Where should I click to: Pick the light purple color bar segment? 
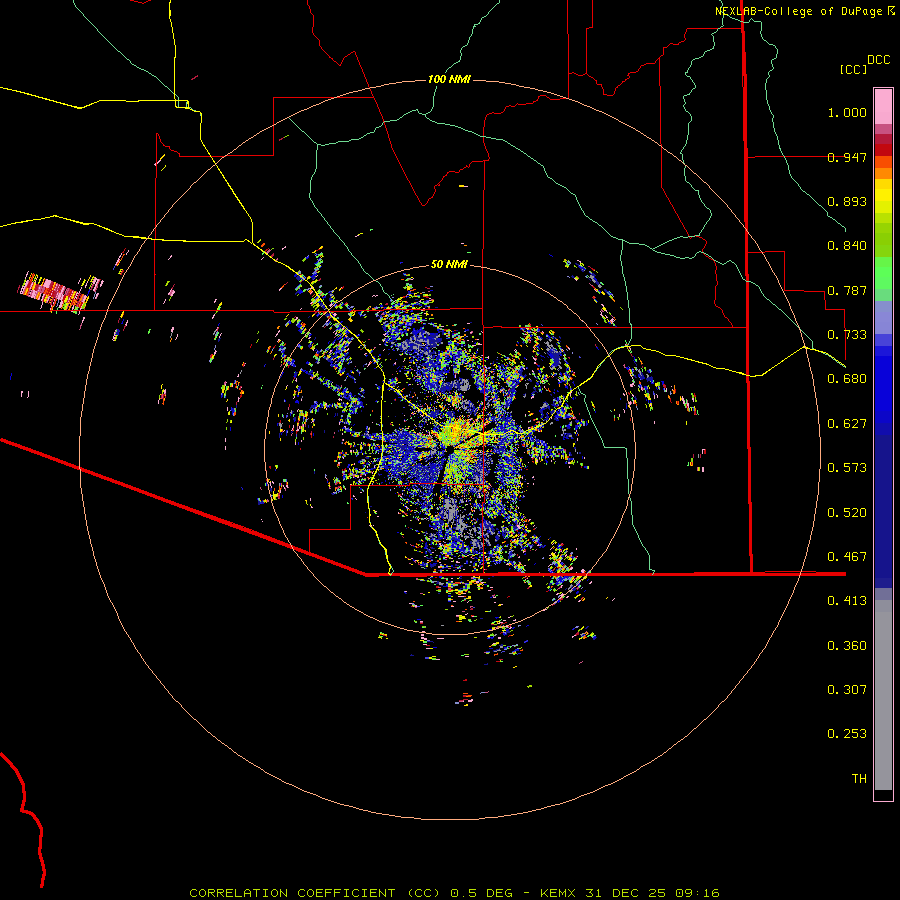click(x=883, y=317)
